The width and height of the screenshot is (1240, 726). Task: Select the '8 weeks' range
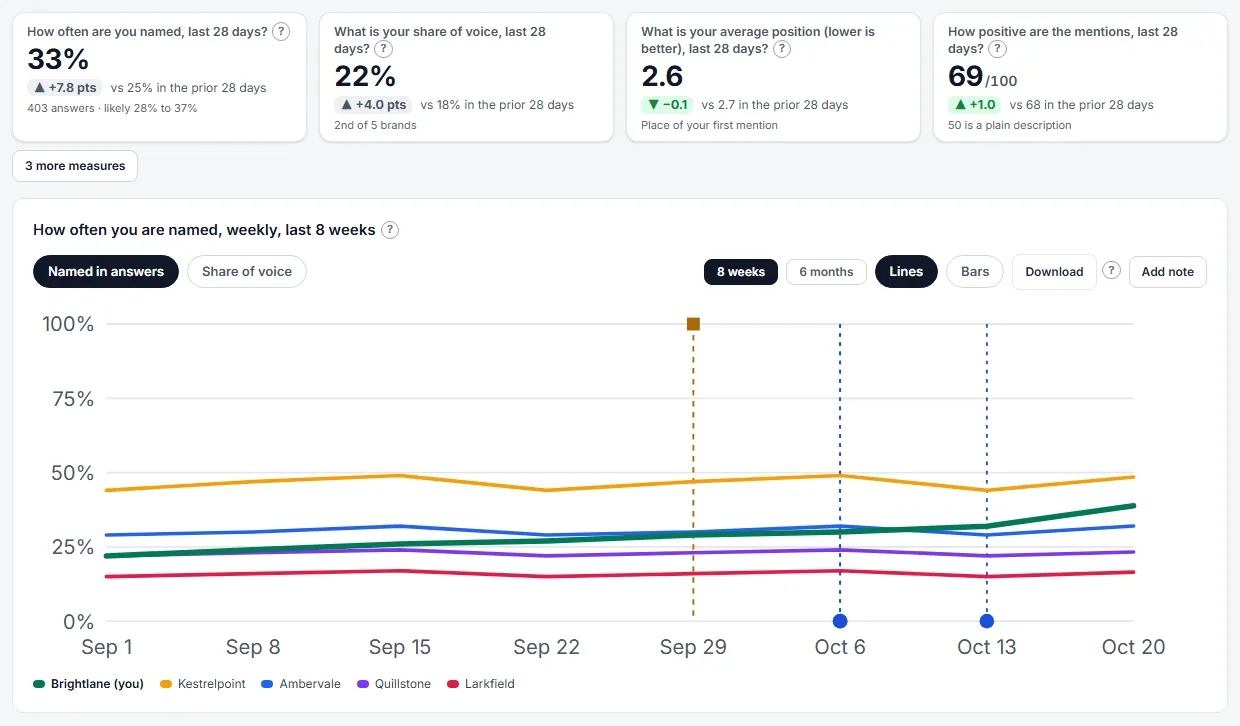click(x=740, y=272)
